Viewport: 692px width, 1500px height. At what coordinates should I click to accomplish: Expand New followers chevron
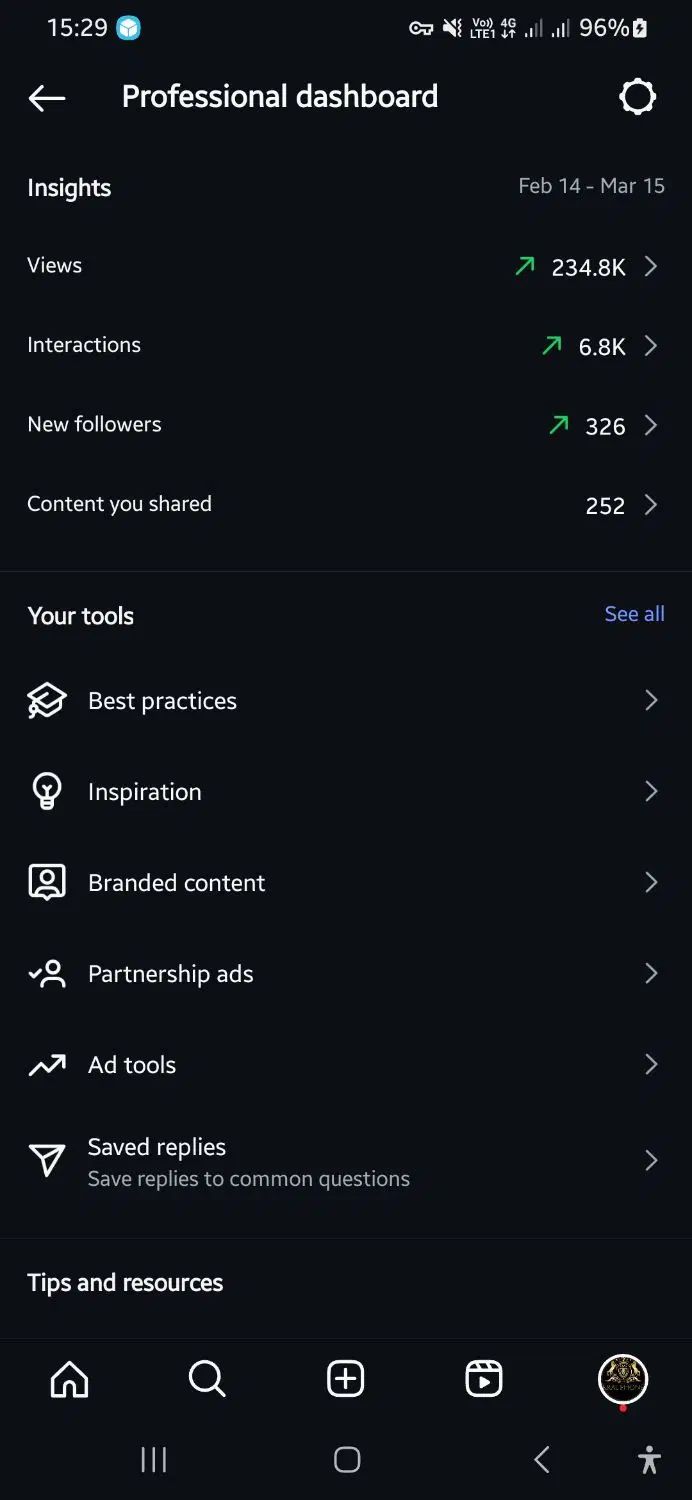[651, 425]
